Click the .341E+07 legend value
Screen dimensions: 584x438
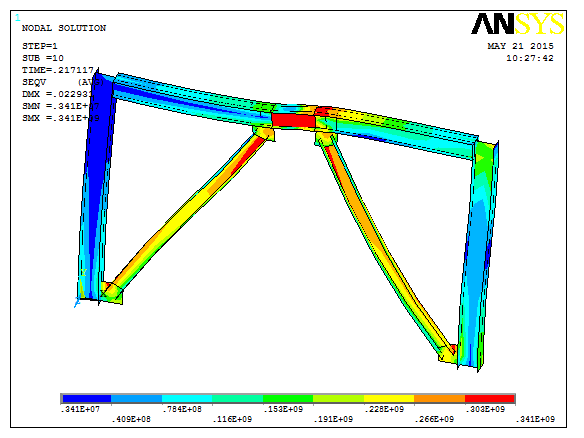coord(80,409)
